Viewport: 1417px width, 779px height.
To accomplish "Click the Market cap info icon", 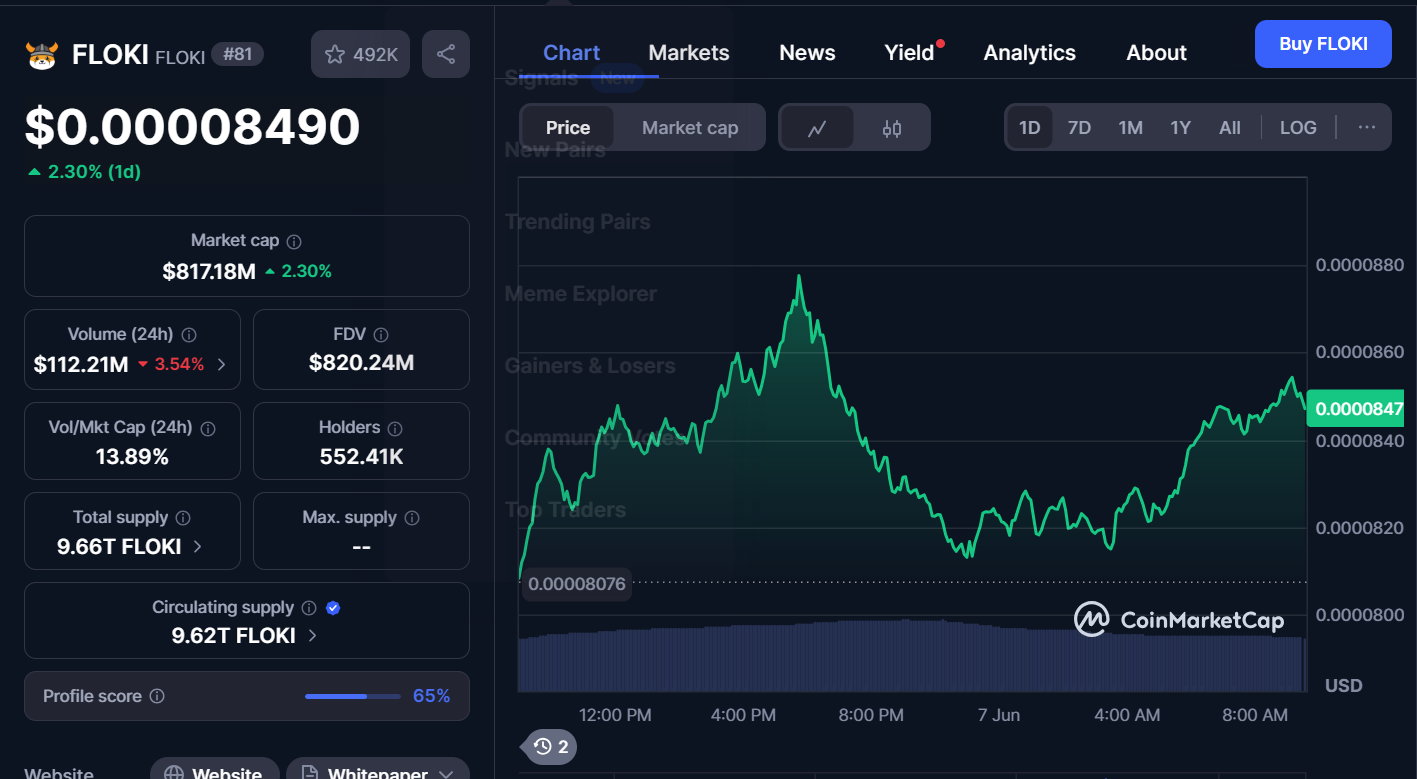I will [x=294, y=241].
